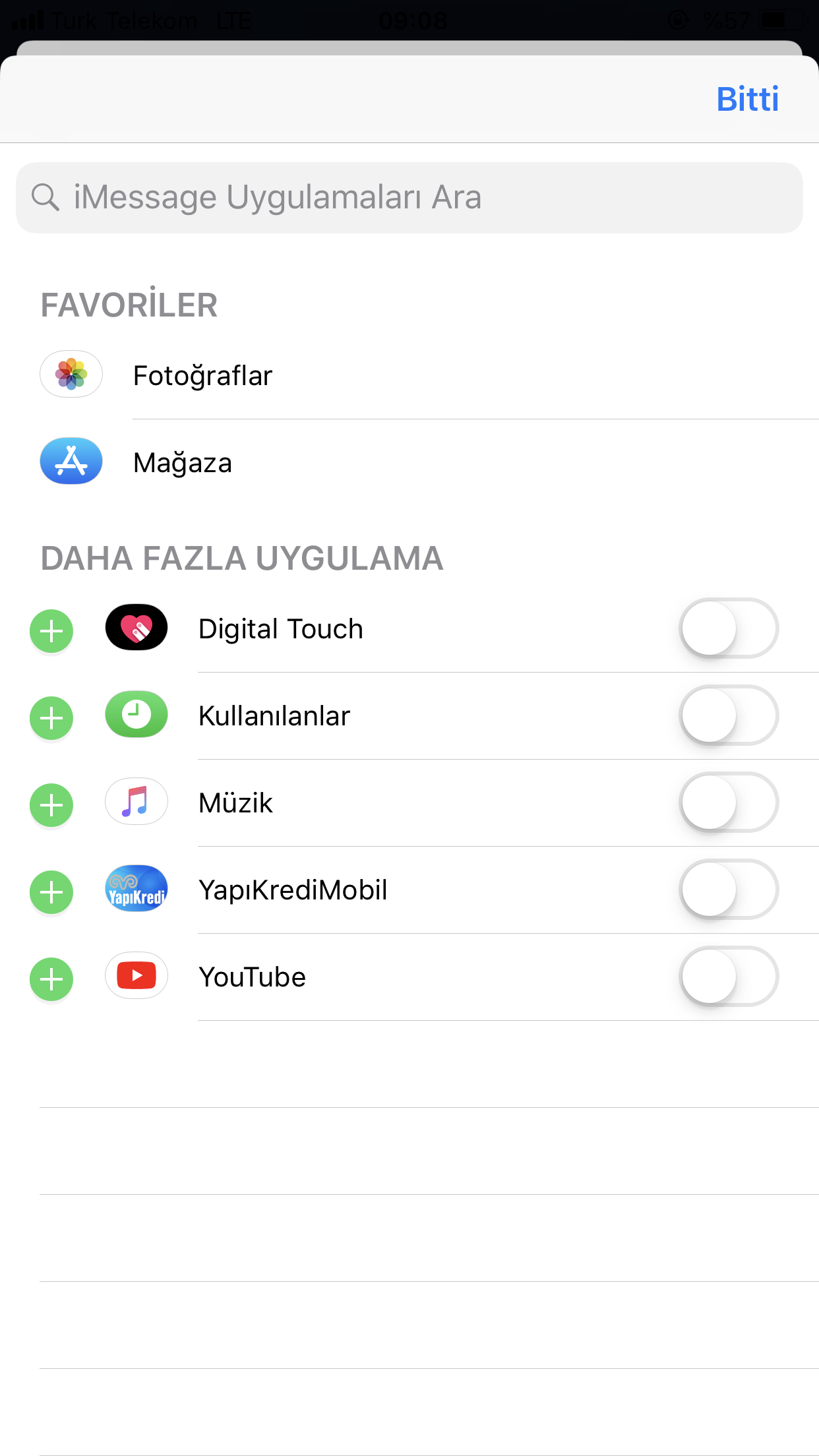Select the Fotoğraflar app icon
The image size is (819, 1456).
71,374
